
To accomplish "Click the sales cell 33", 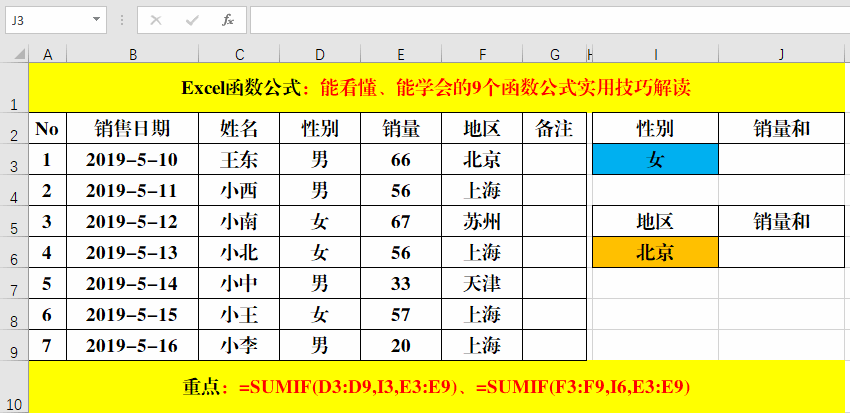I will 401,283.
